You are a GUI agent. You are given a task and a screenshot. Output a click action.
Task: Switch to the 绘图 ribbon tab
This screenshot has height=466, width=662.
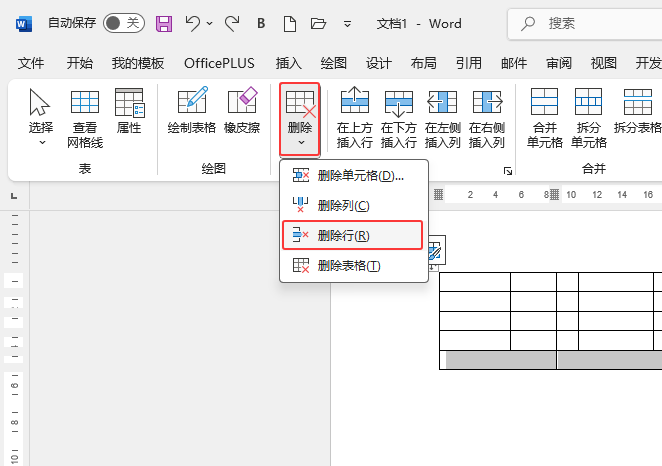[x=334, y=63]
